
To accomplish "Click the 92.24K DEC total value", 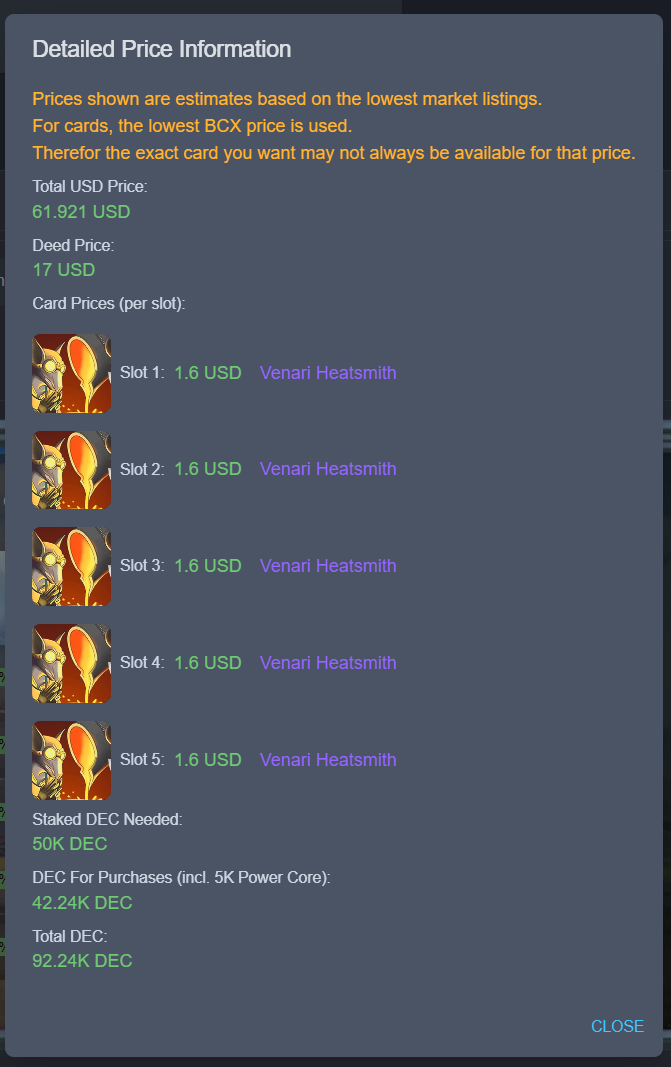I will click(82, 961).
